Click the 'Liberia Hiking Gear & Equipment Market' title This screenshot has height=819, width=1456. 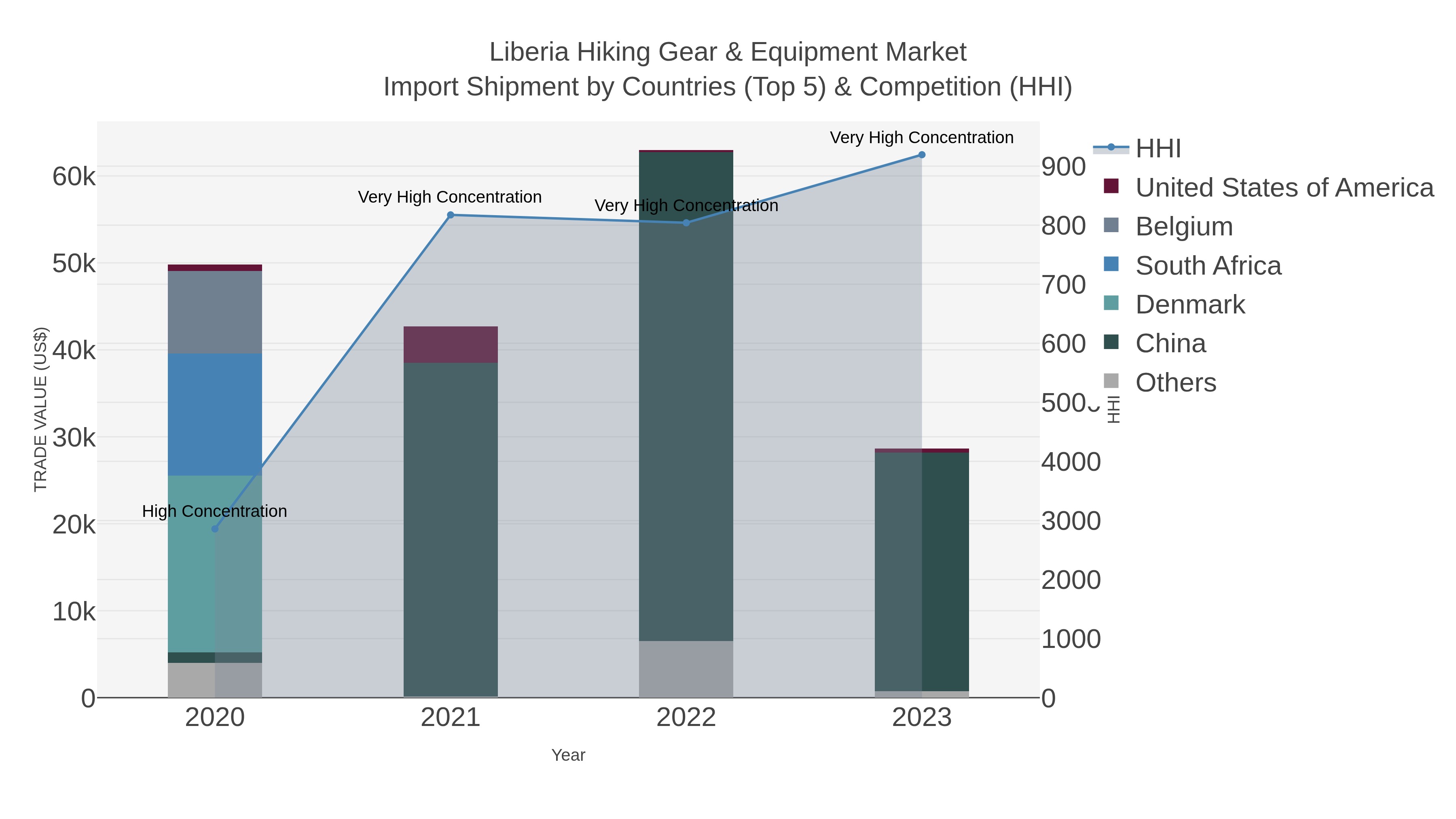pyautogui.click(x=728, y=52)
